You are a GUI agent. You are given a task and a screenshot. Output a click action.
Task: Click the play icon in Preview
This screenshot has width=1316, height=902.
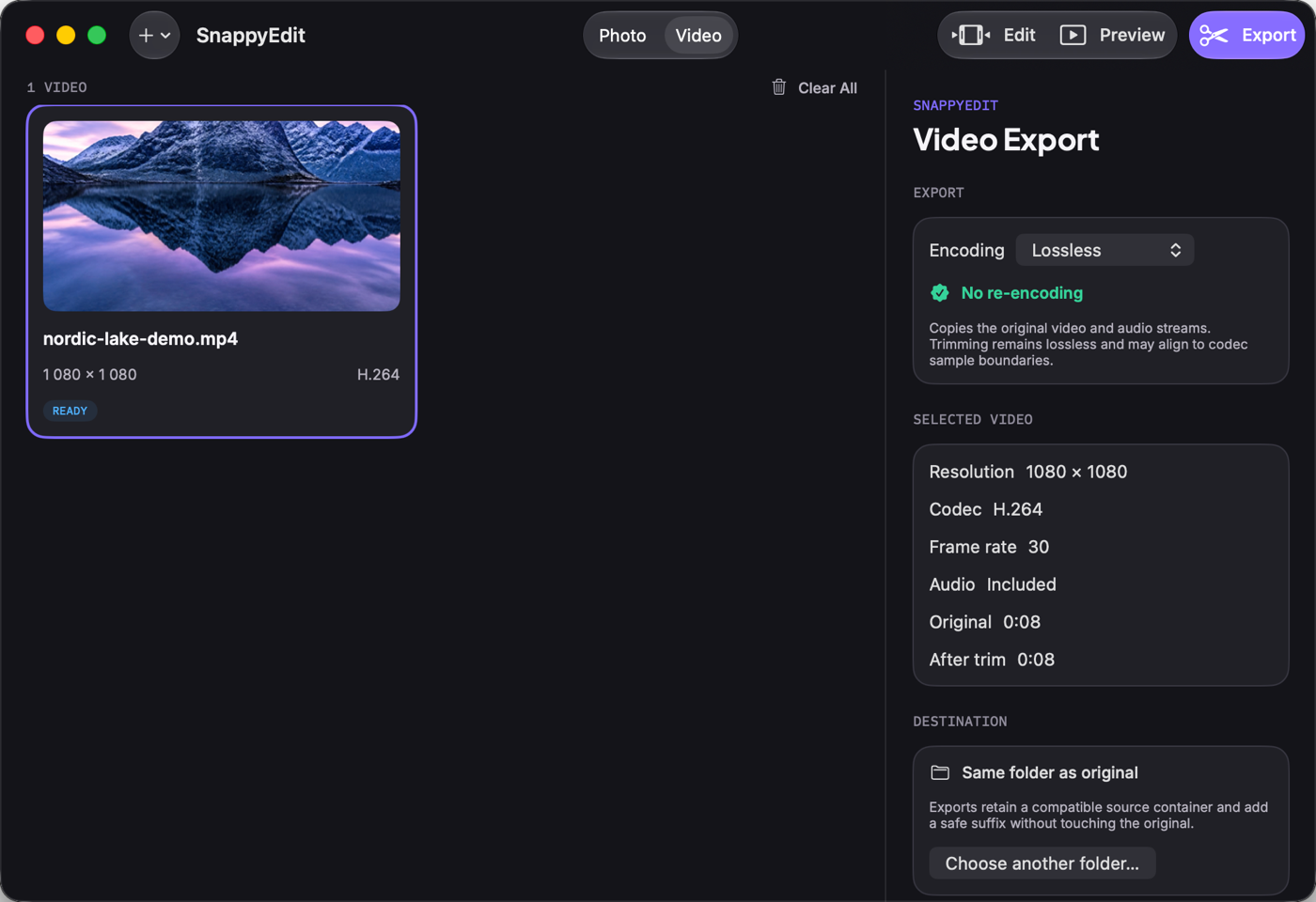1073,36
